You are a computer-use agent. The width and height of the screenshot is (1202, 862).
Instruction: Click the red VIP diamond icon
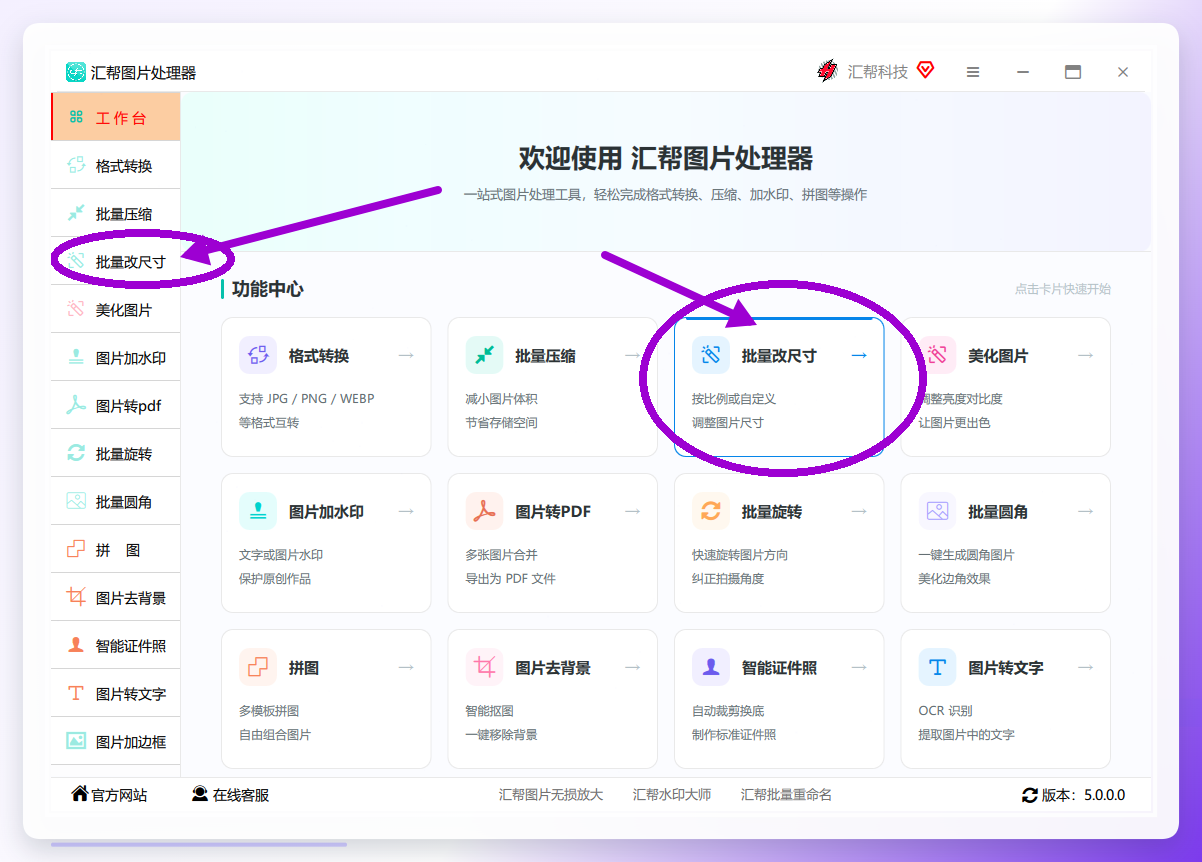pos(925,70)
